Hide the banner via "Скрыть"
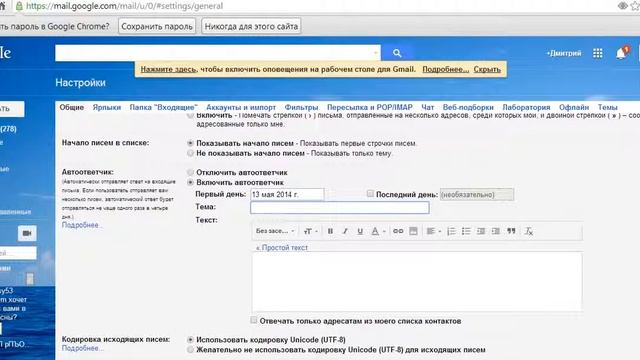The width and height of the screenshot is (640, 360). pyautogui.click(x=487, y=69)
